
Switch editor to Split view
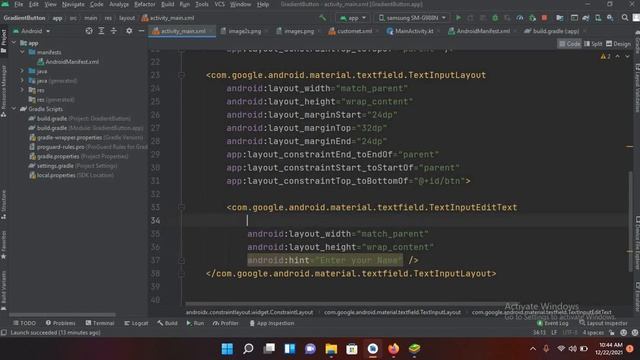point(593,44)
